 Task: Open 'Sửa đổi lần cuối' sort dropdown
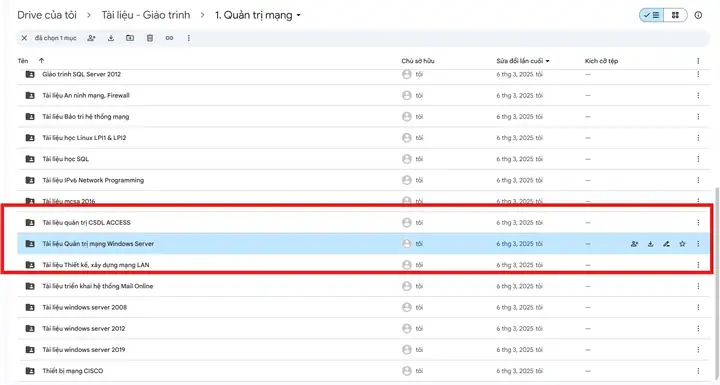[x=523, y=61]
